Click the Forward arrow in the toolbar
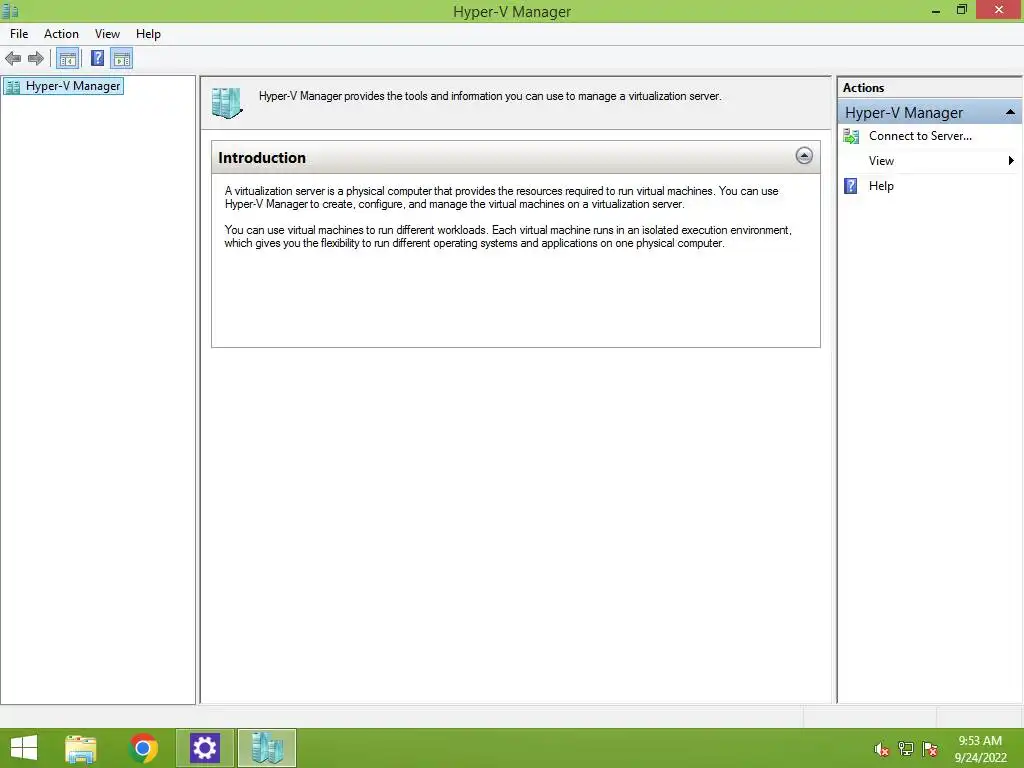The width and height of the screenshot is (1024, 768). coord(36,59)
